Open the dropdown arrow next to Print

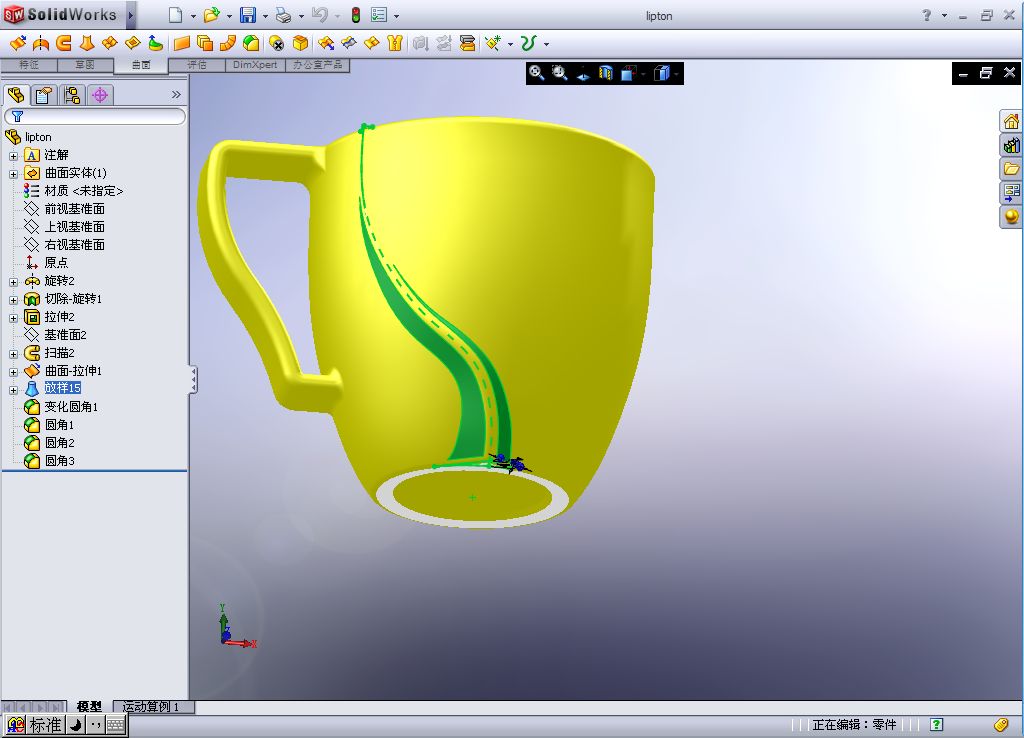pyautogui.click(x=301, y=16)
